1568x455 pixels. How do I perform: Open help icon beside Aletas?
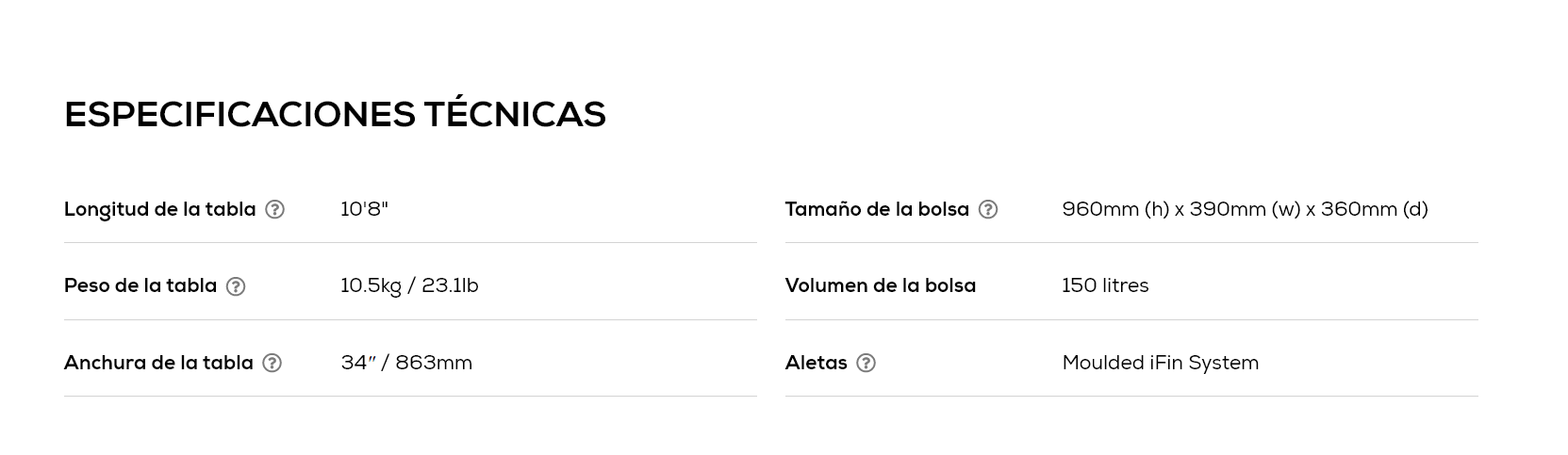point(866,363)
